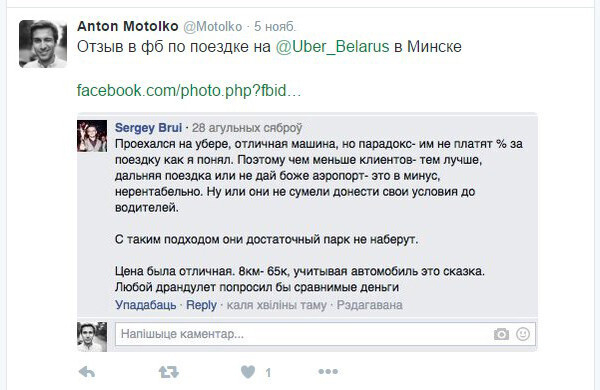Open the smiley emoji picker icon

523,334
